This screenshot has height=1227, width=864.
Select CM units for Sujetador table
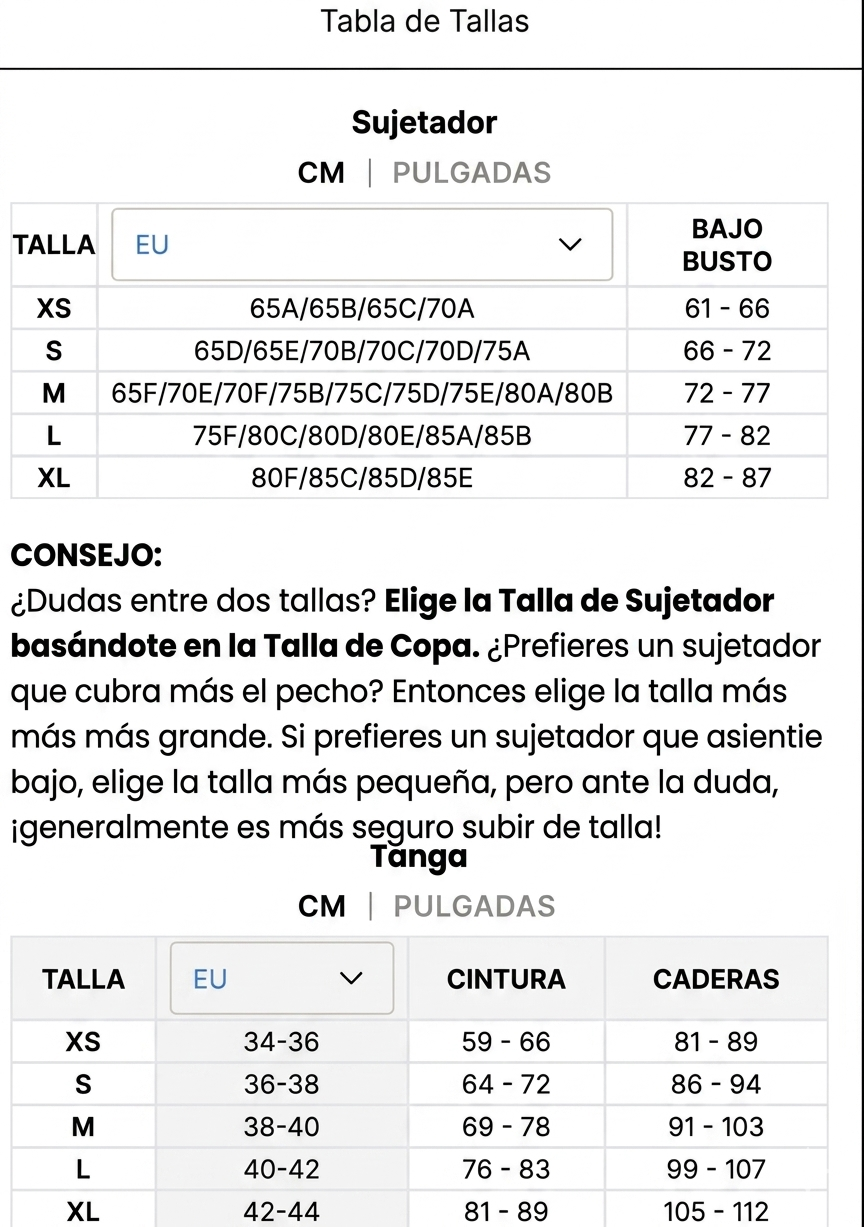(321, 173)
